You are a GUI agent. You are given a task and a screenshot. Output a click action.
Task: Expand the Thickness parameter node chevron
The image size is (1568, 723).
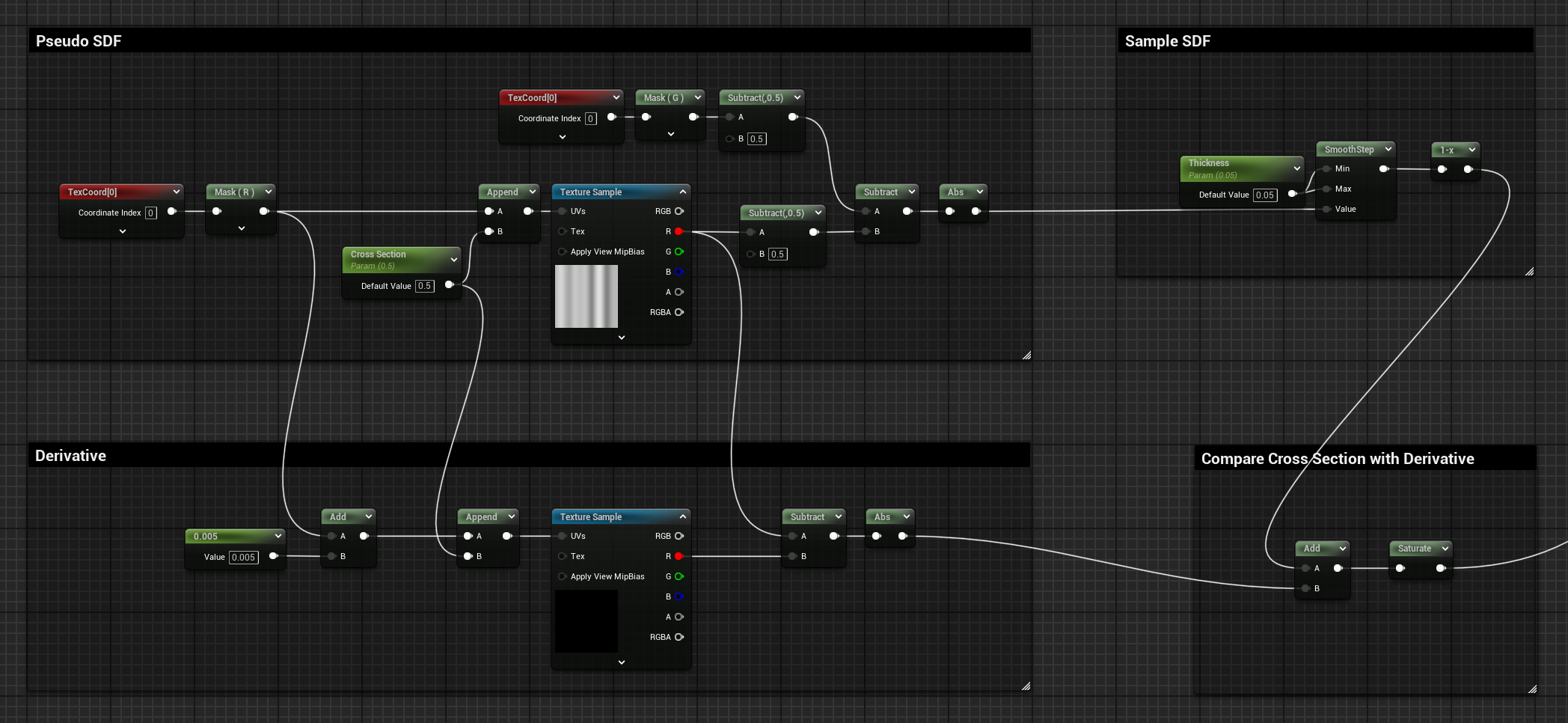1296,168
